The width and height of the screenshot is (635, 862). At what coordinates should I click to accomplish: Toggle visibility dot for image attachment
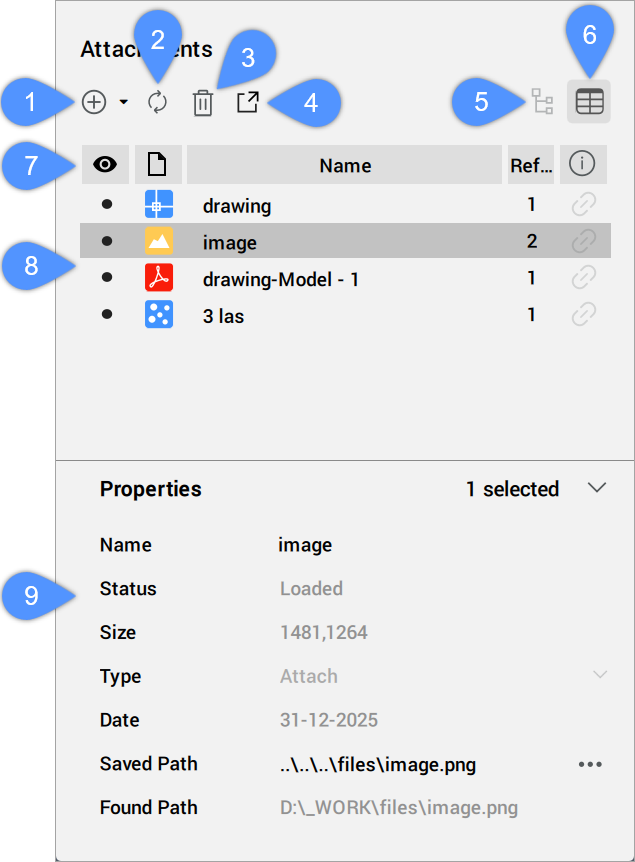(105, 241)
